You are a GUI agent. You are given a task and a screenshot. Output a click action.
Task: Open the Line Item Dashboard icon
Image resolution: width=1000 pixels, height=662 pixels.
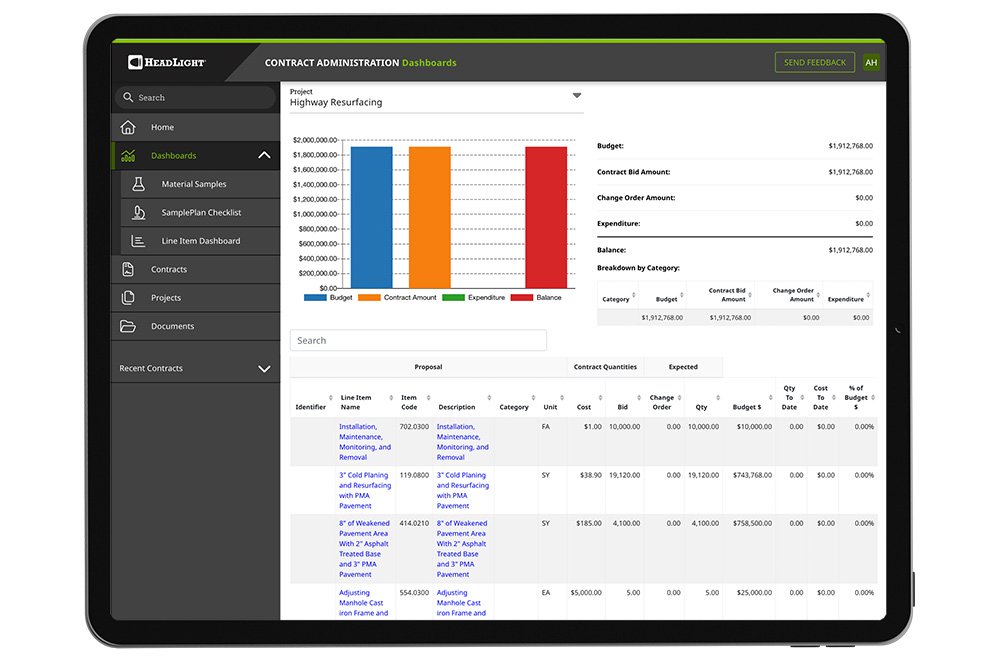click(x=139, y=241)
